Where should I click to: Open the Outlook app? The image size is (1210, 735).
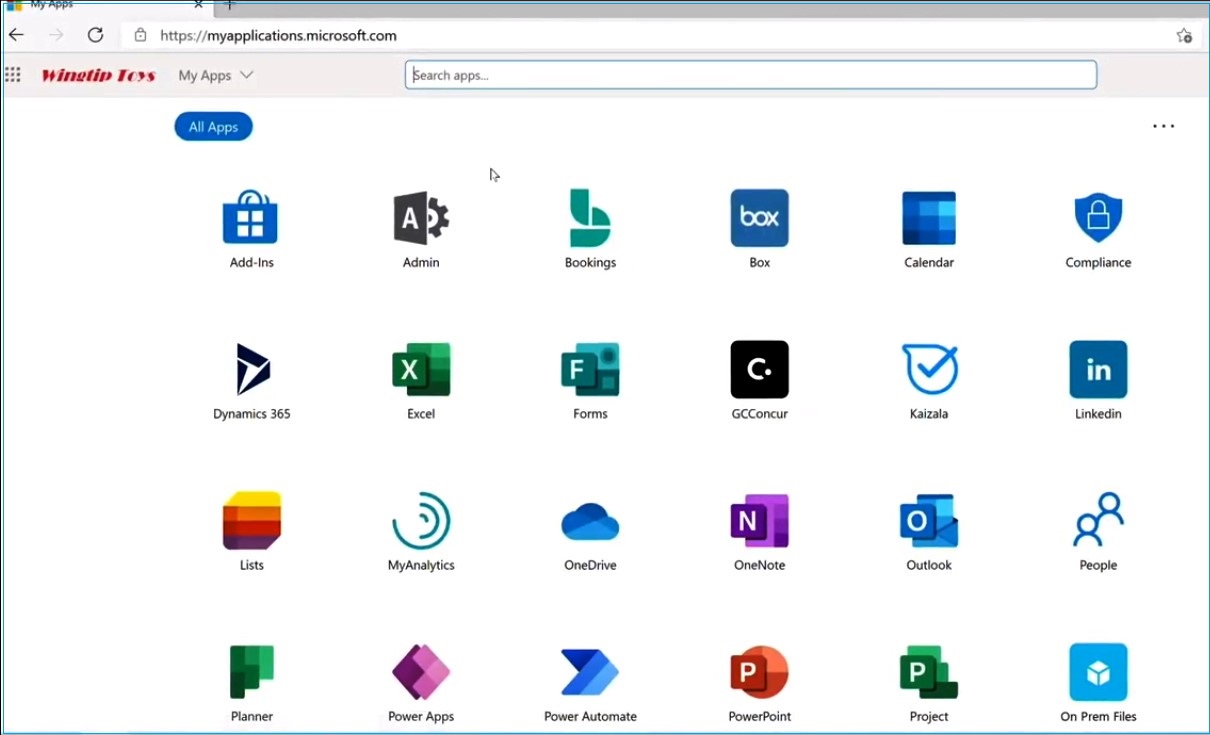[x=929, y=531]
